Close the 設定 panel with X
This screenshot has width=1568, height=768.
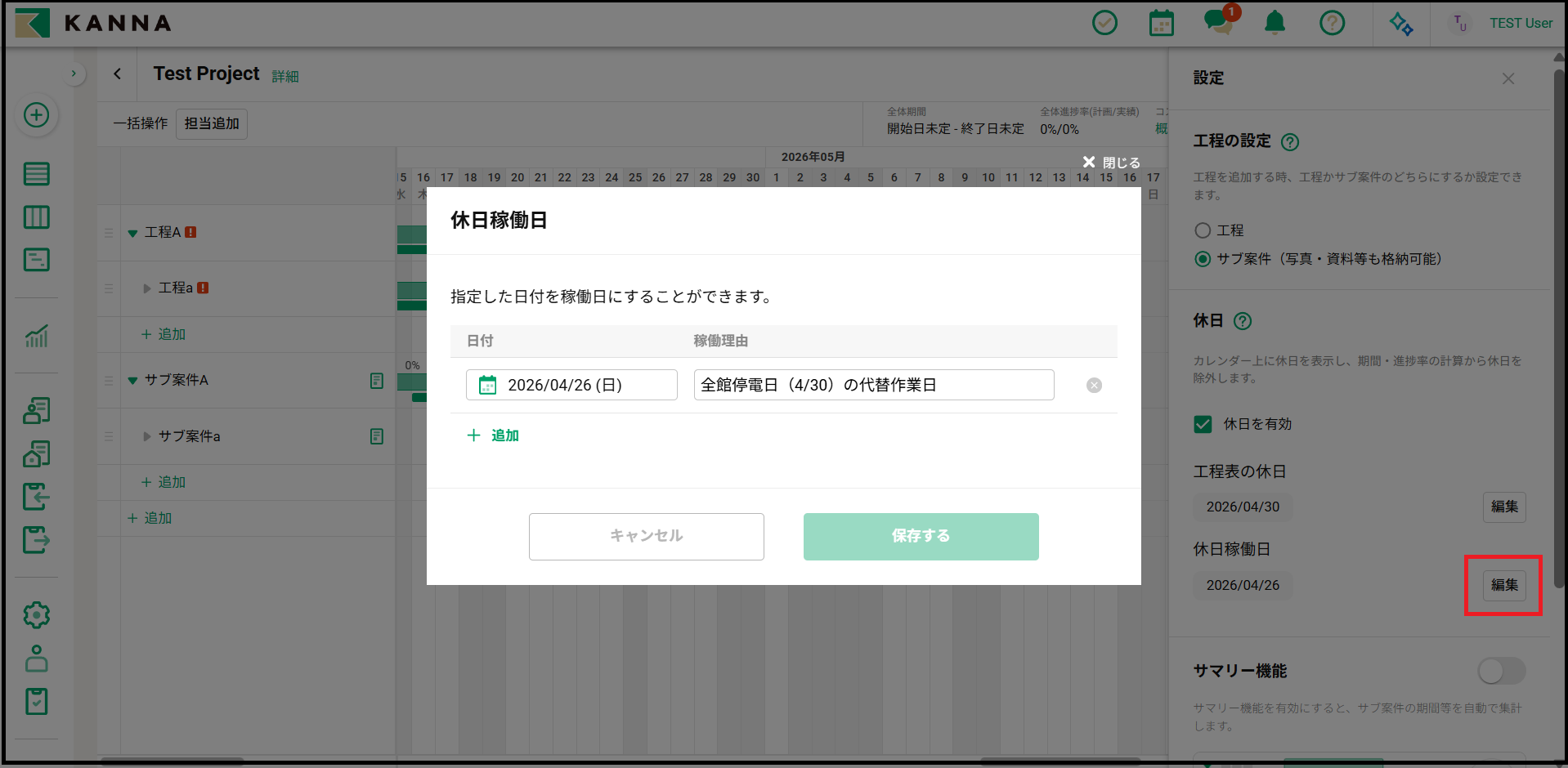(x=1508, y=78)
